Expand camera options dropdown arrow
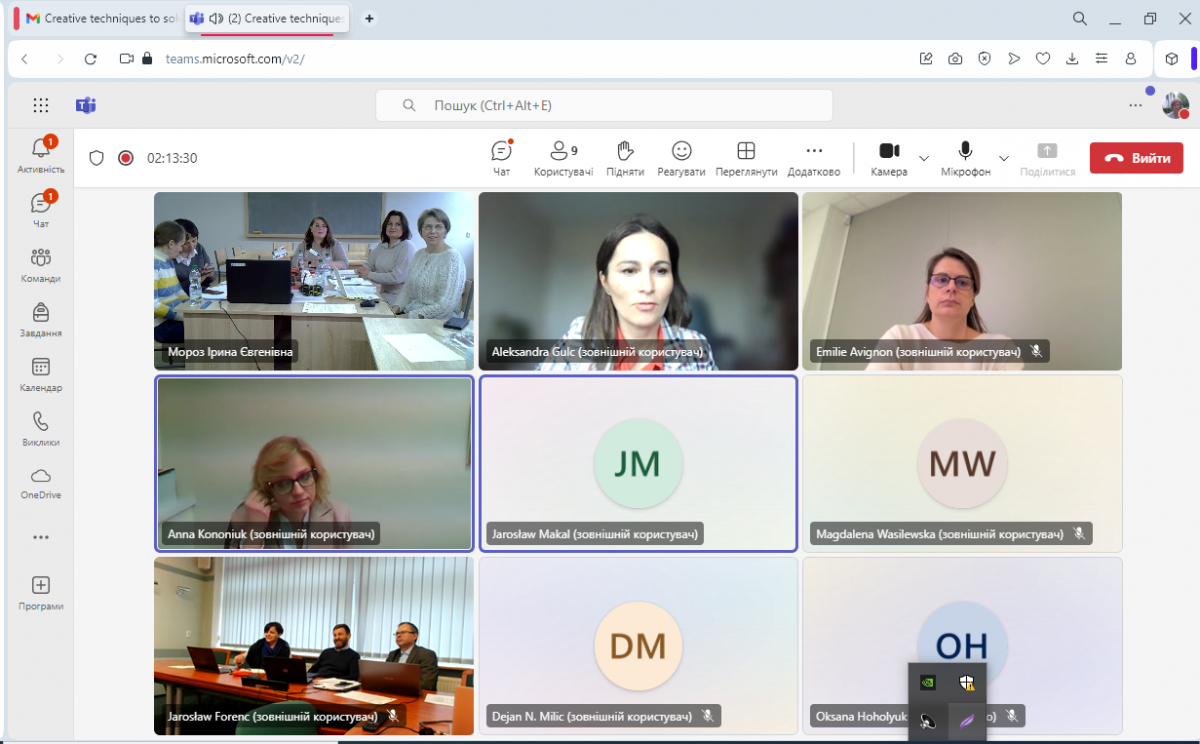This screenshot has height=744, width=1200. pos(924,158)
